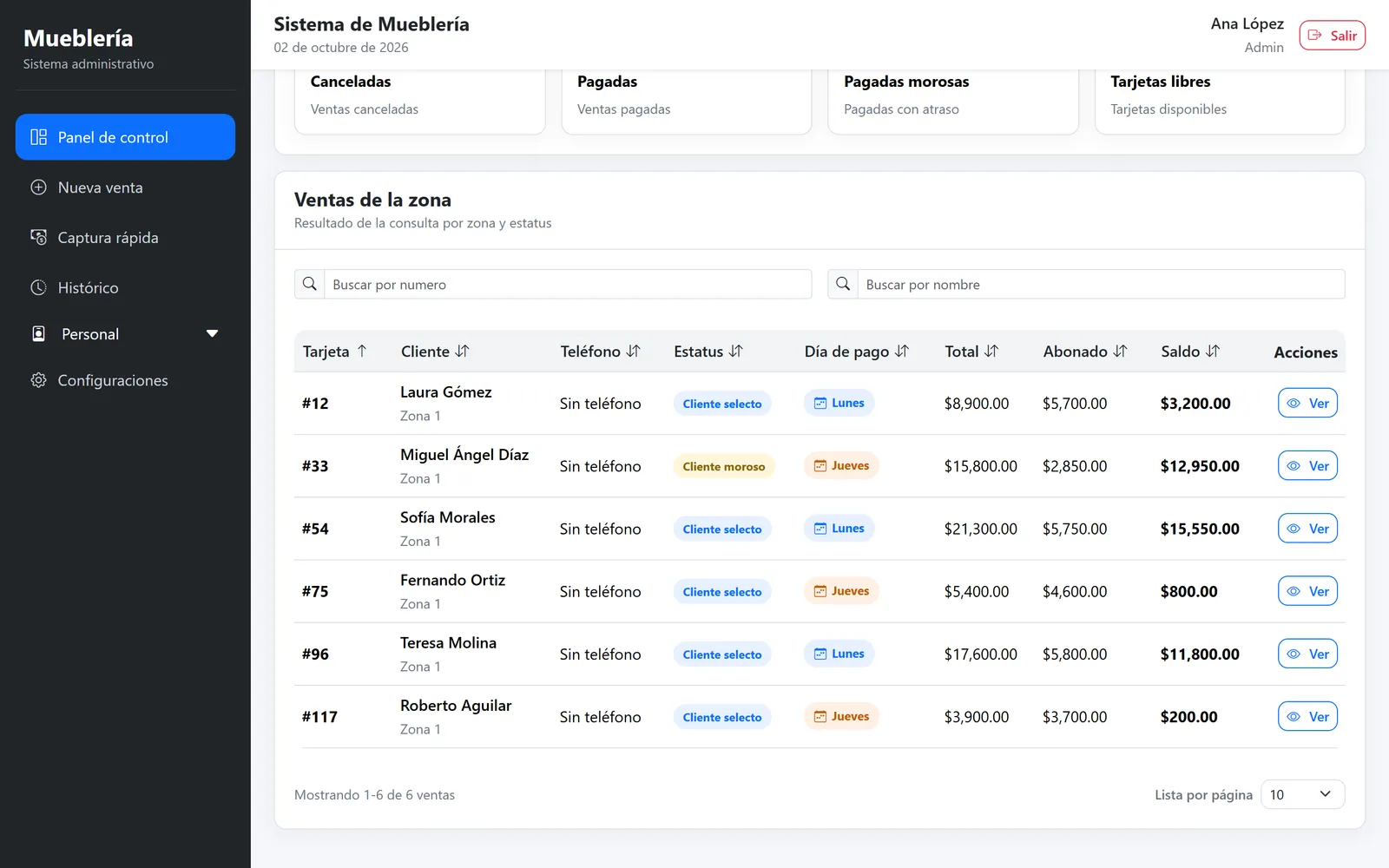Click the Histórico clock icon
The width and height of the screenshot is (1389, 868).
[x=38, y=287]
